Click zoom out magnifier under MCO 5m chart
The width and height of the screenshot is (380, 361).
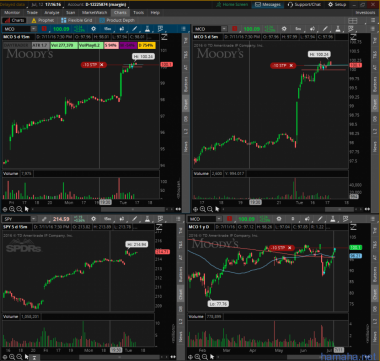point(210,209)
